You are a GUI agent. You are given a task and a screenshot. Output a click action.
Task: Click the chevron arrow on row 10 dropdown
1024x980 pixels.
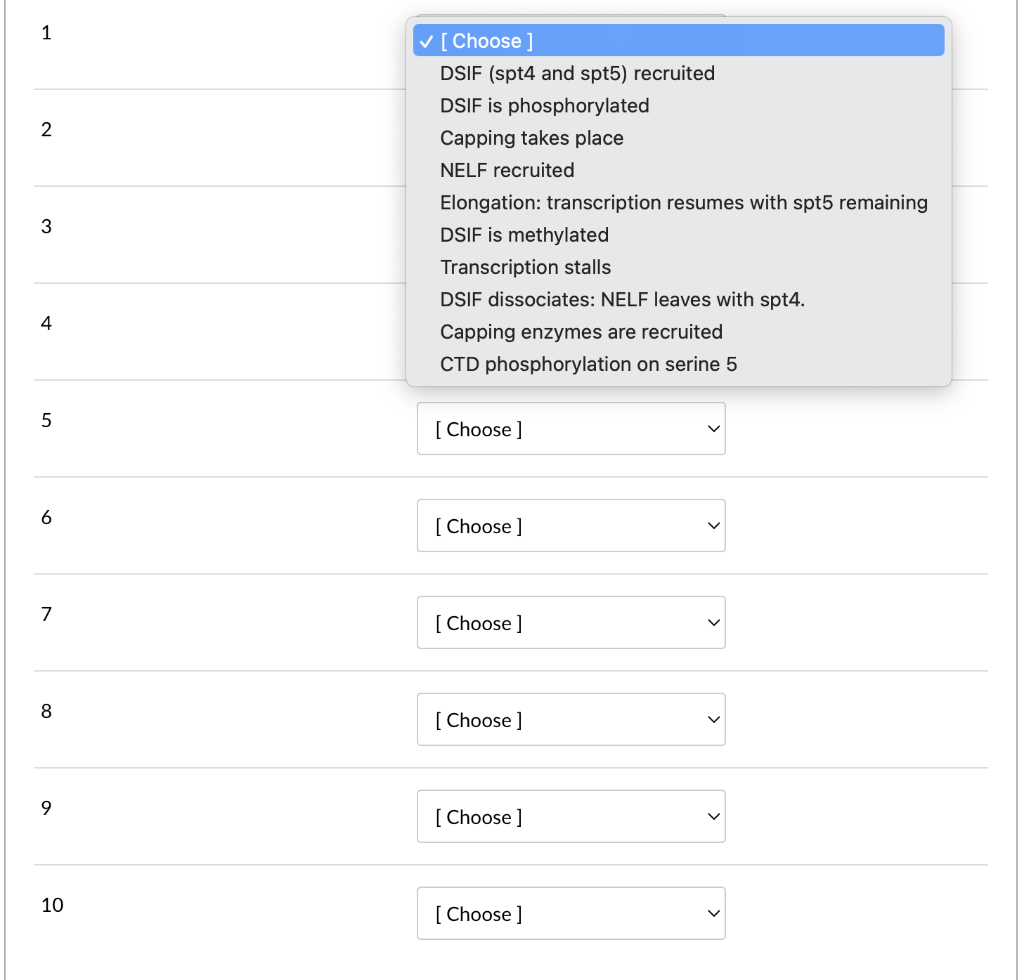point(714,913)
